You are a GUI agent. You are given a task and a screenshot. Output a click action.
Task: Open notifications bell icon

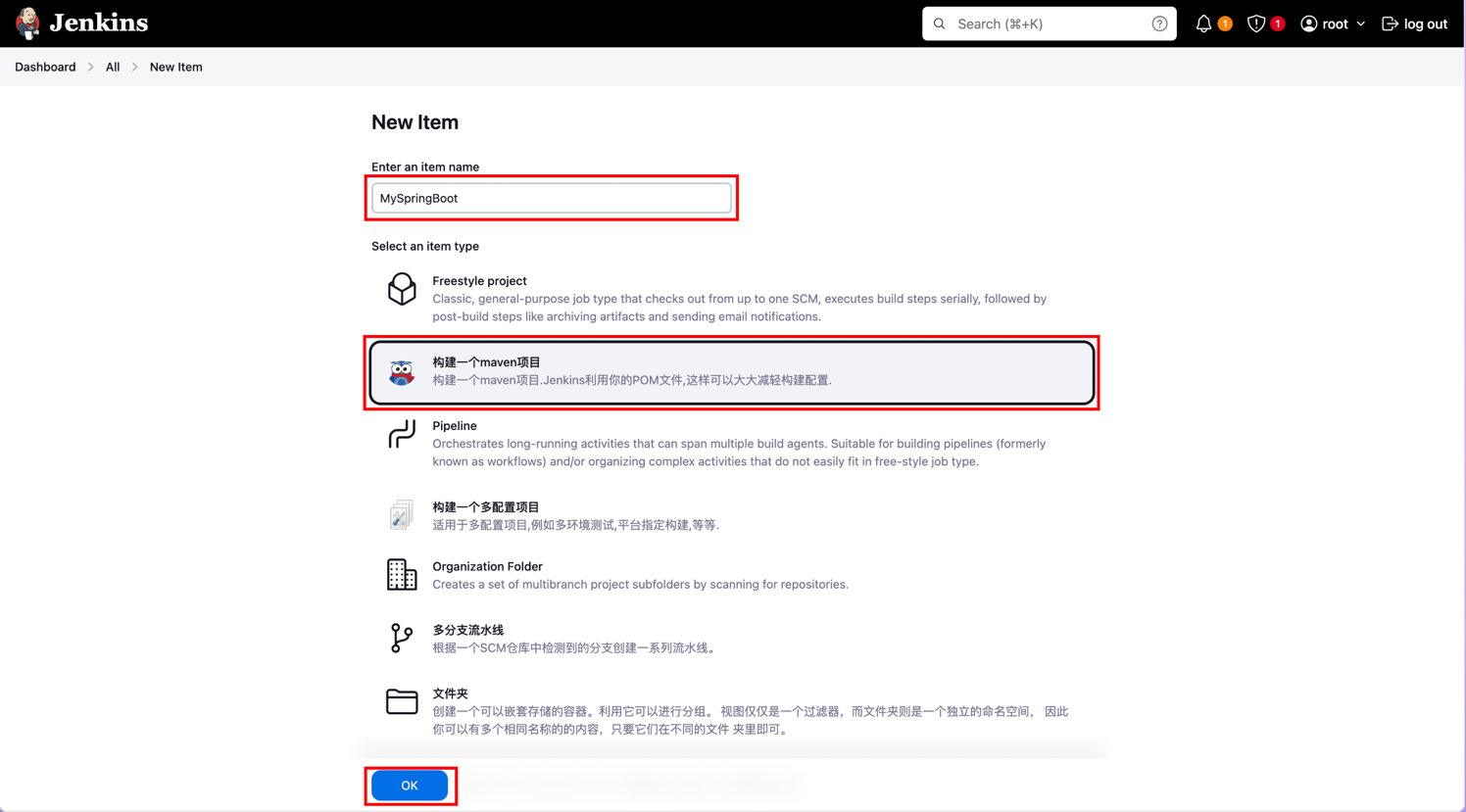click(x=1203, y=24)
